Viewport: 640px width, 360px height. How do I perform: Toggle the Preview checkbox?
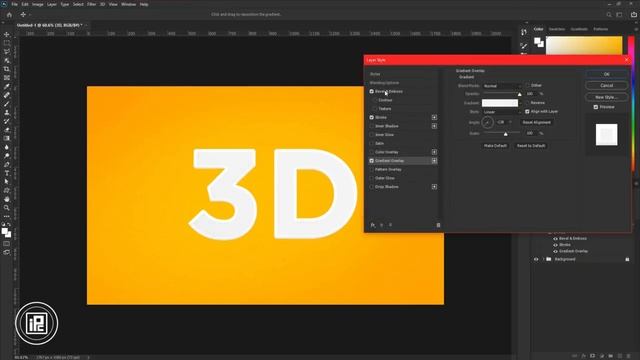tap(596, 107)
